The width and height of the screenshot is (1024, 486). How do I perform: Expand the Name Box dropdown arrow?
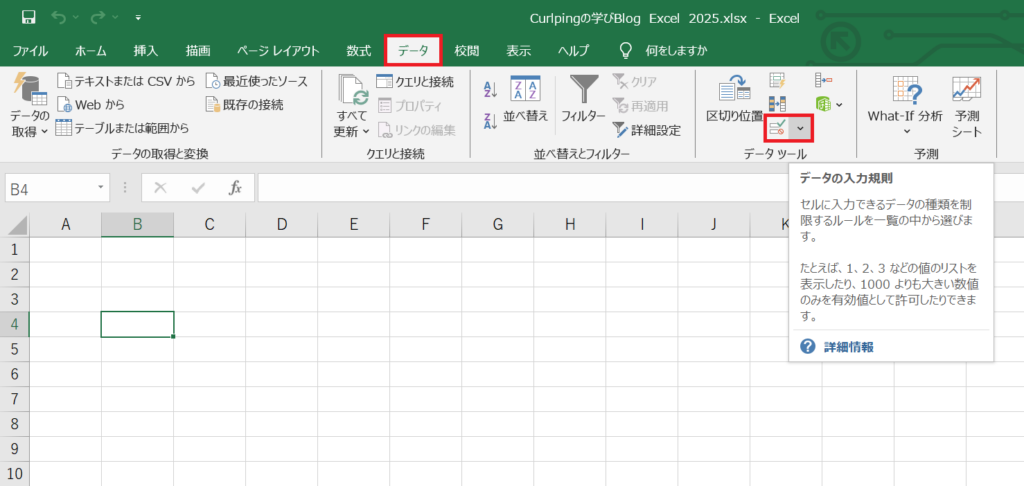(102, 187)
